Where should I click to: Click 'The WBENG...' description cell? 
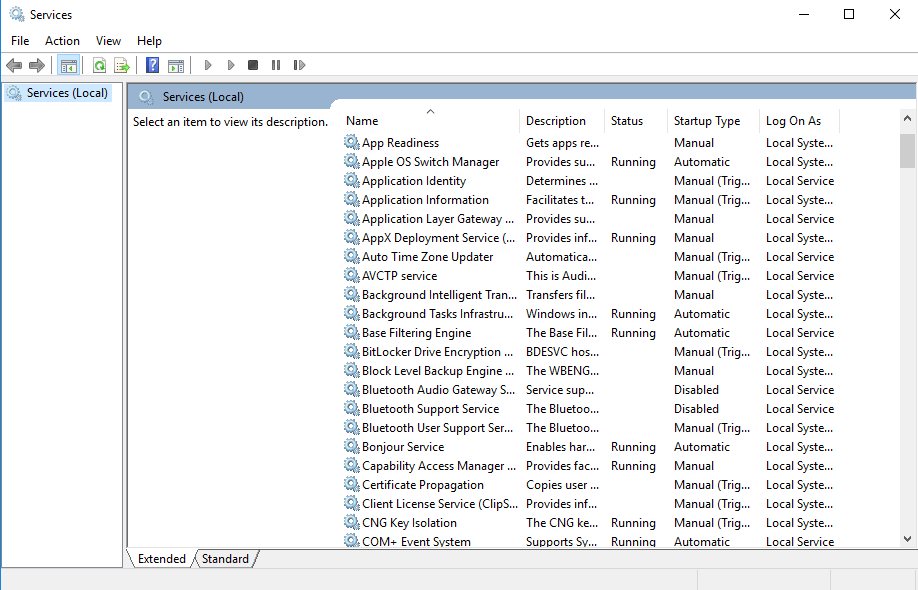click(x=562, y=371)
